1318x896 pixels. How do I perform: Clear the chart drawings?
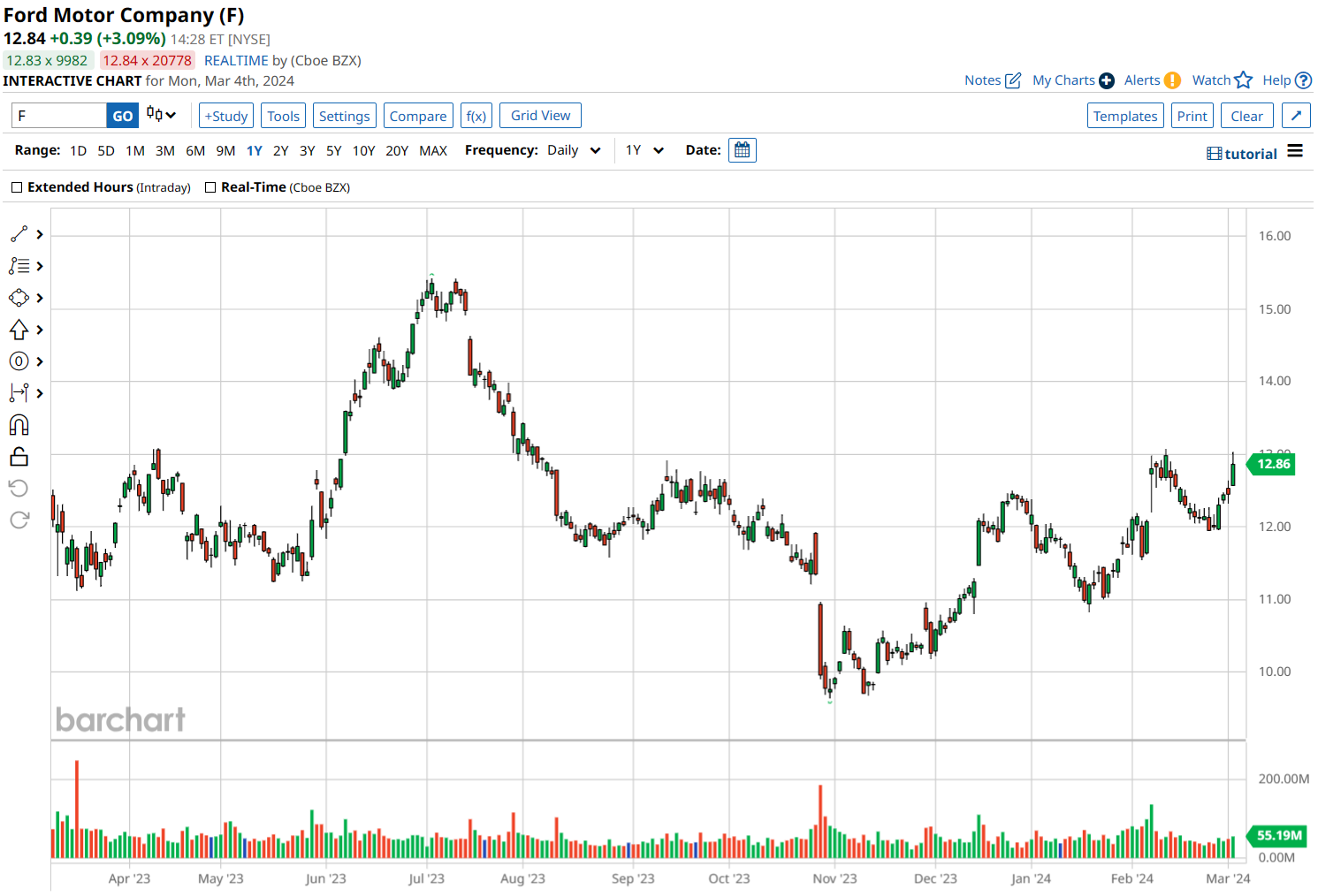point(1247,116)
